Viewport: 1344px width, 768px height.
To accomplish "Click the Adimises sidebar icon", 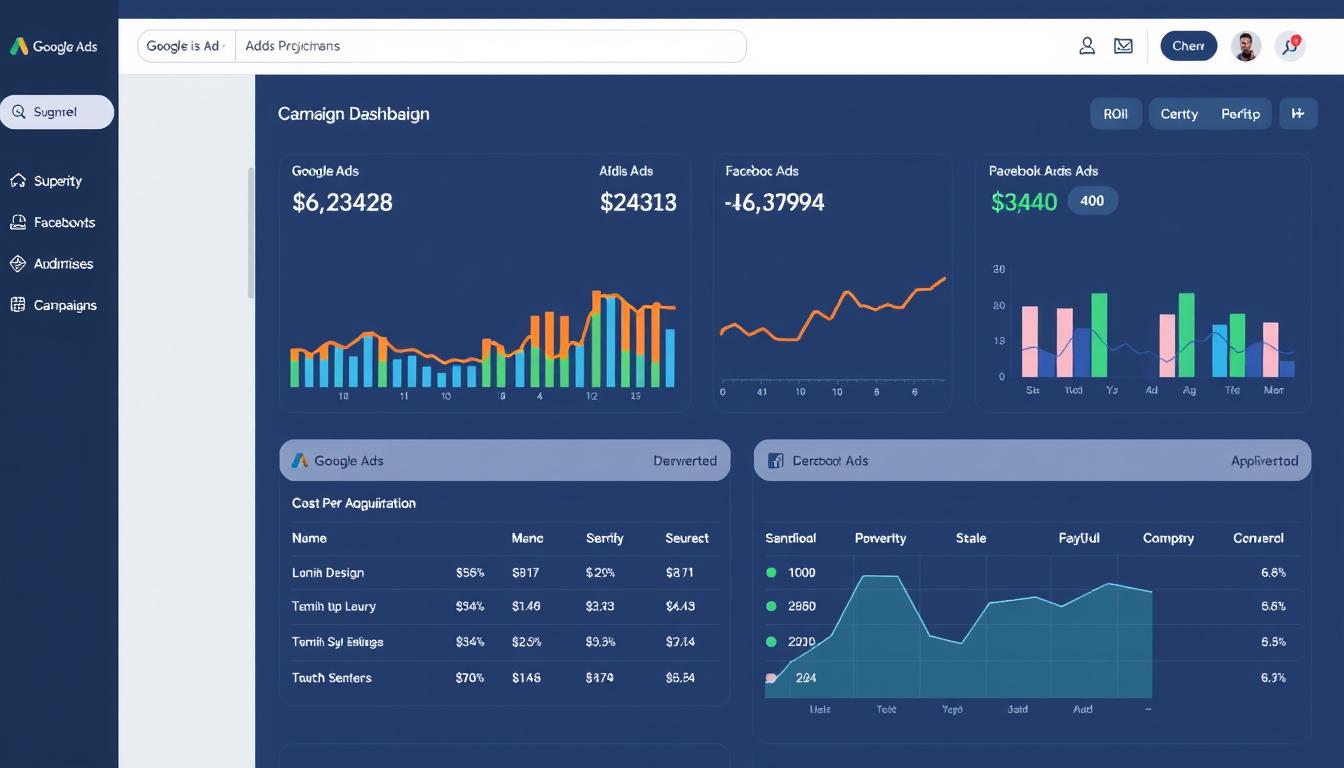I will pos(17,264).
